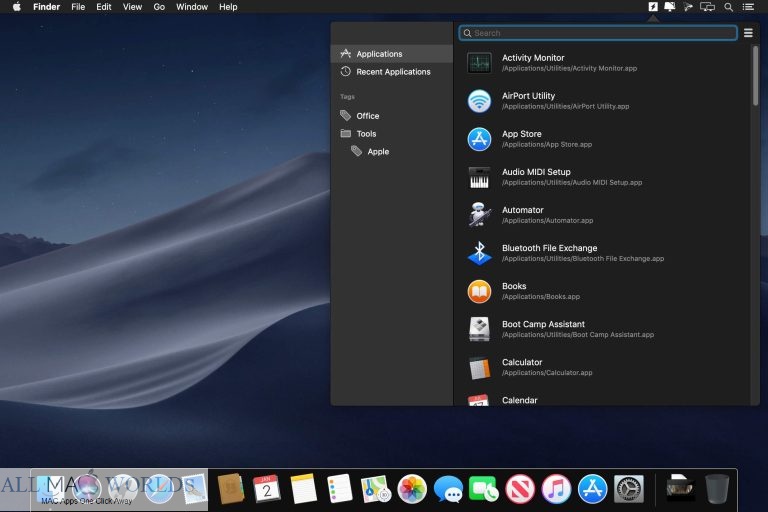Viewport: 768px width, 512px height.
Task: Open Notification Center list icon
Action: pyautogui.click(x=748, y=7)
